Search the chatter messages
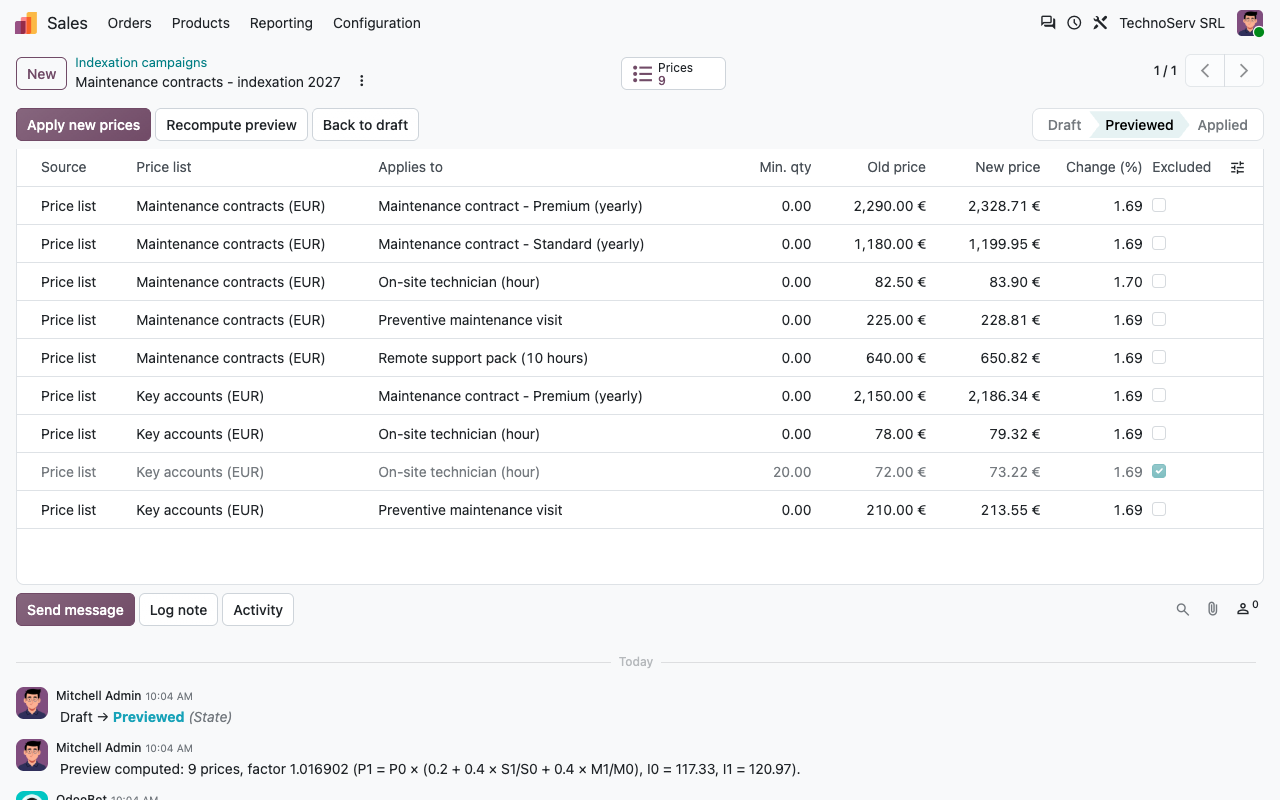This screenshot has width=1280, height=800. point(1183,609)
